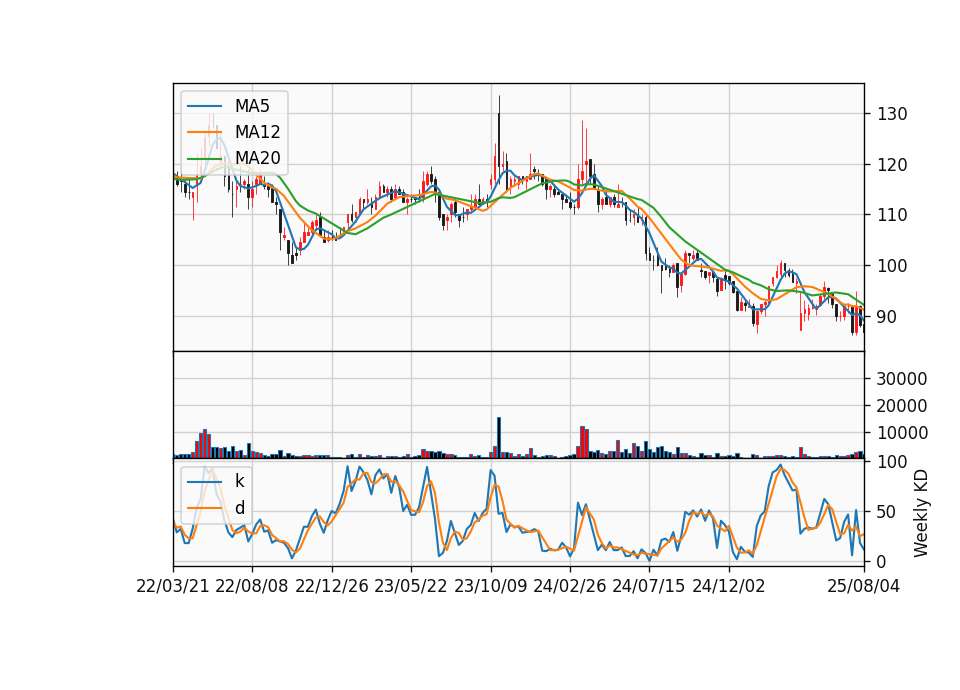
Task: Click the 130 price axis label
Action: [892, 114]
